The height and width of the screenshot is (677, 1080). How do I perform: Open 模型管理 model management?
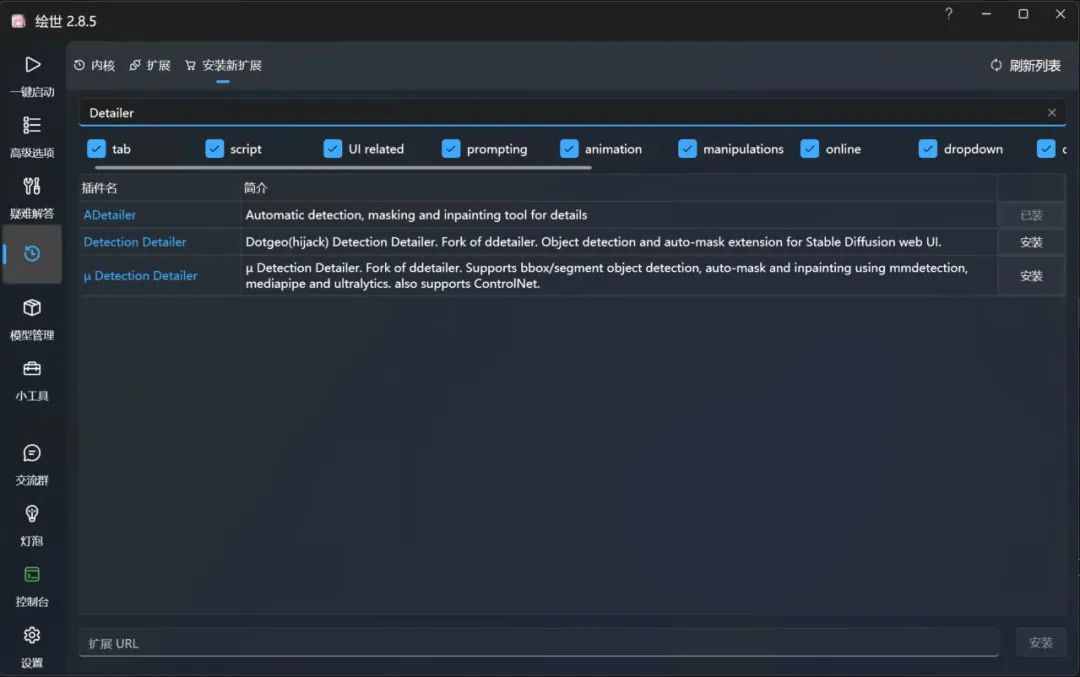coord(32,319)
